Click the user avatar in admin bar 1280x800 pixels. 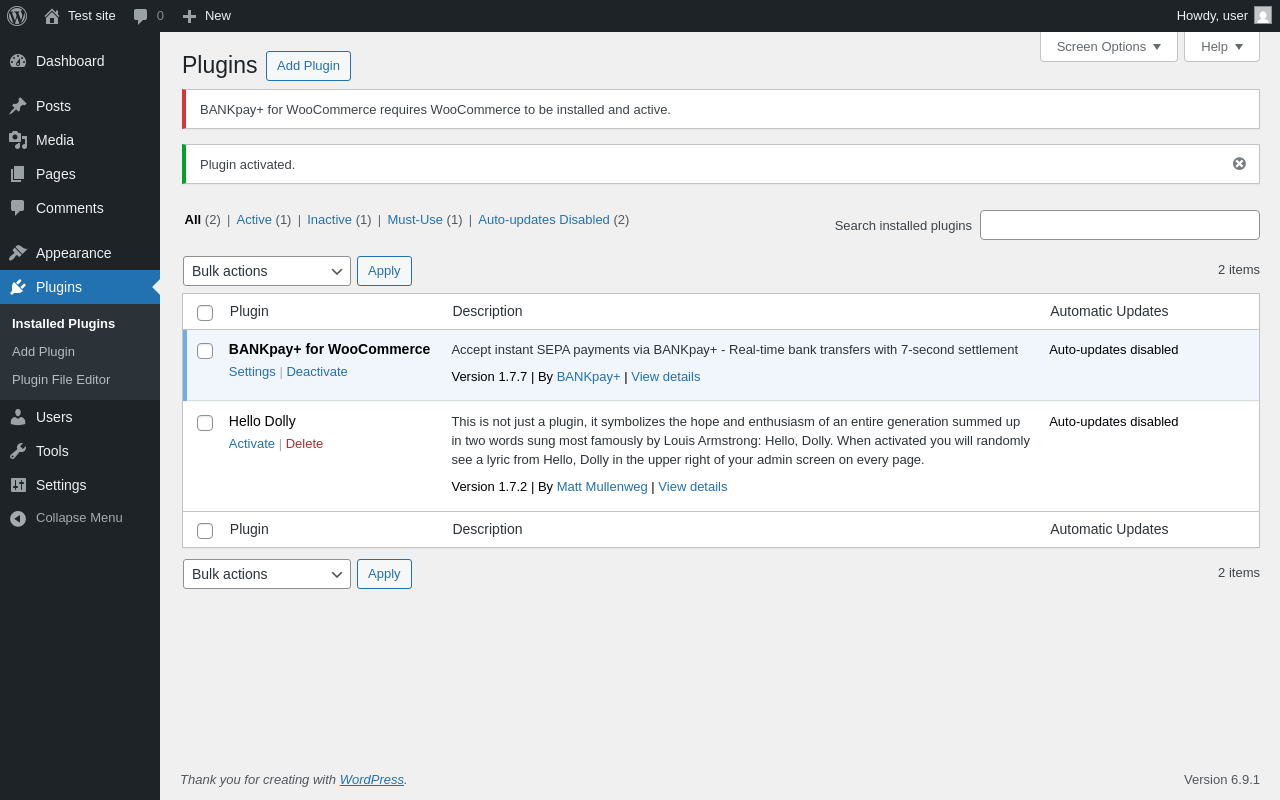click(1263, 16)
